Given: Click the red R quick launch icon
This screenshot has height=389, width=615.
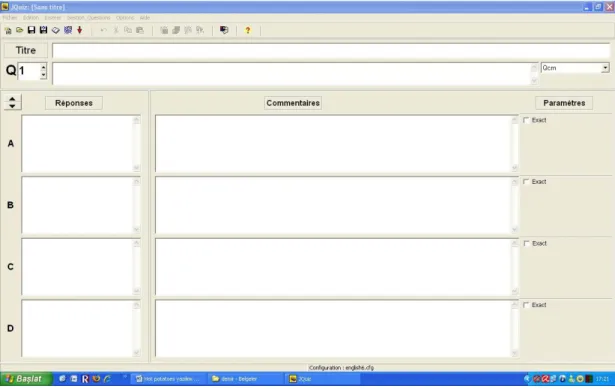Looking at the screenshot, I should tap(85, 379).
